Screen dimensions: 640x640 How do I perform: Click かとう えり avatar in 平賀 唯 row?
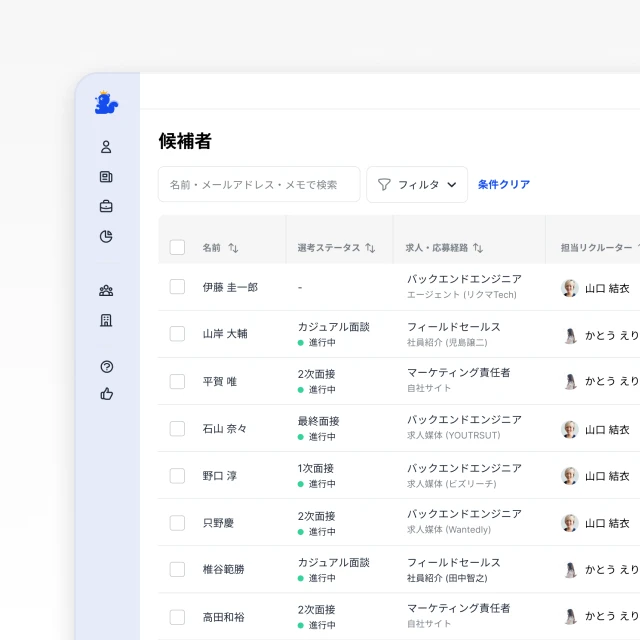coord(570,382)
